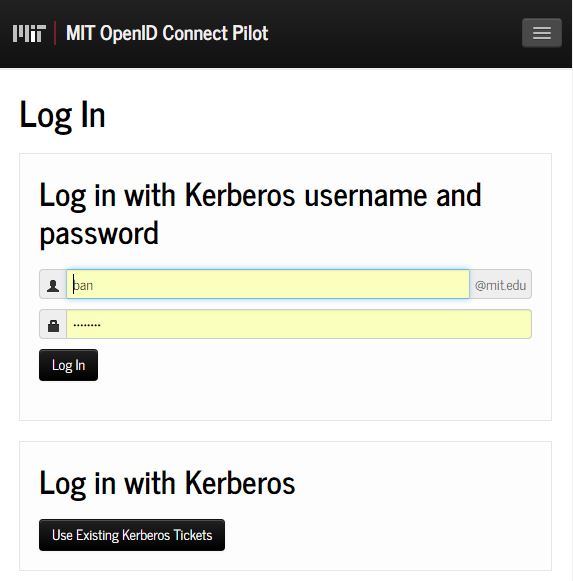Click the white gap between the two panels
573x581 pixels.
(285, 431)
